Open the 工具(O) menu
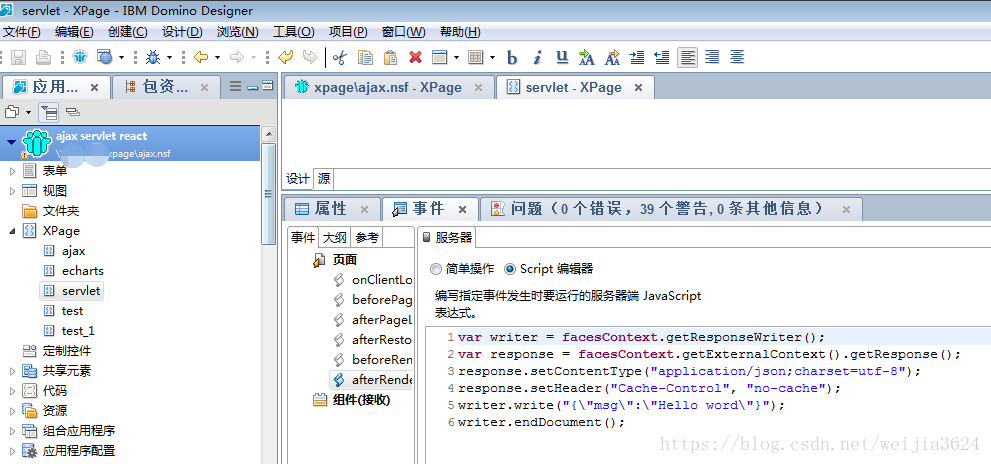 point(293,32)
